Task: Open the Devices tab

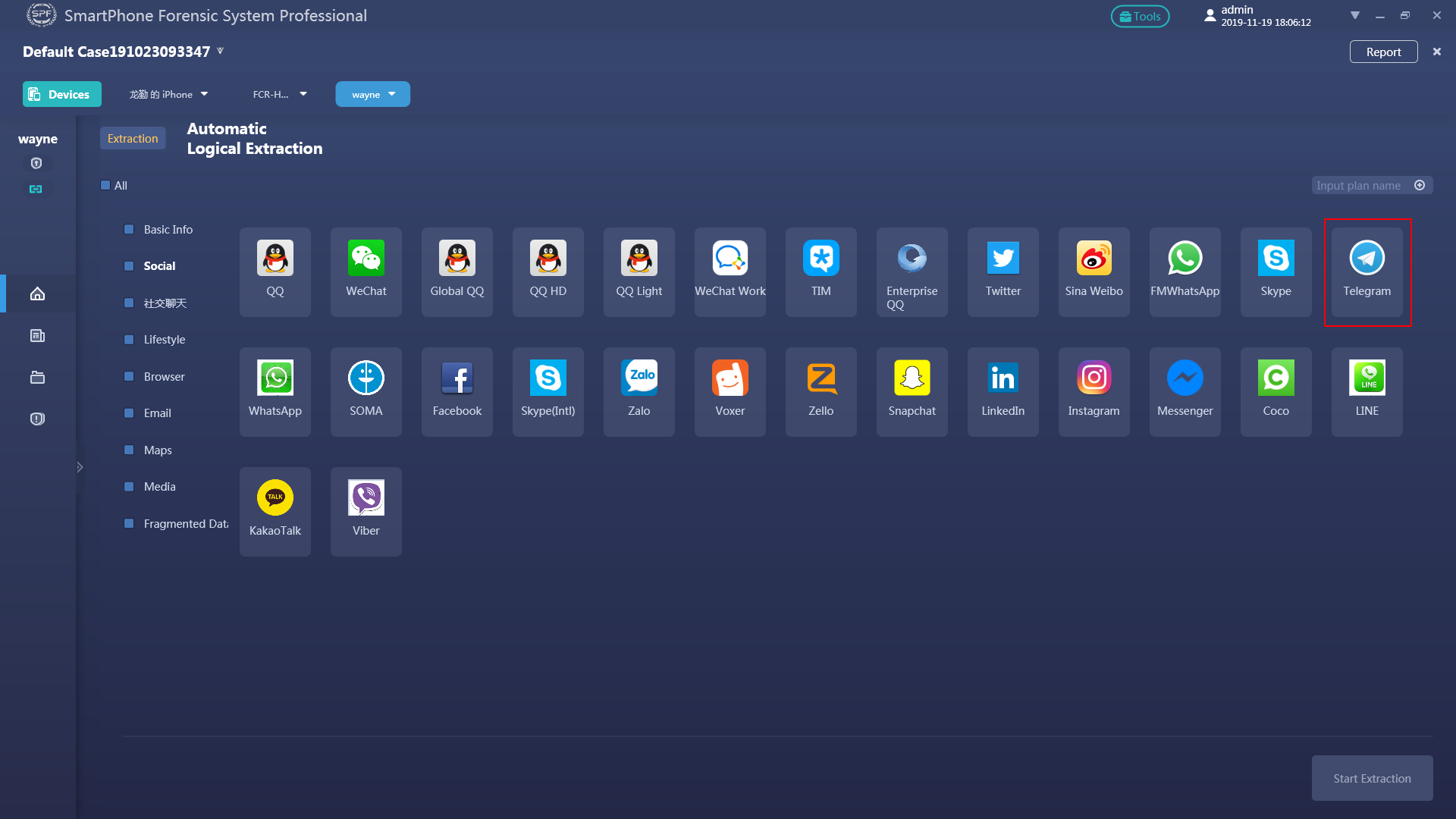Action: coord(61,94)
